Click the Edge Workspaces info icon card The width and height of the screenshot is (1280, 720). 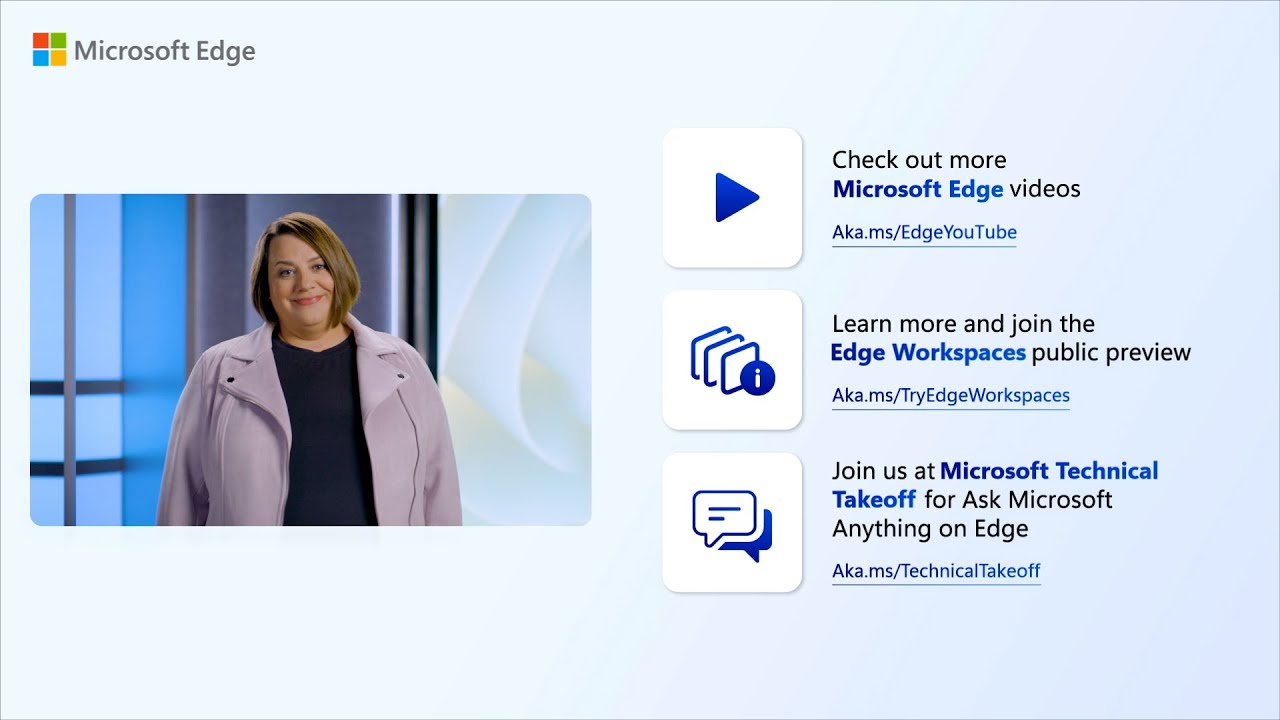(732, 360)
